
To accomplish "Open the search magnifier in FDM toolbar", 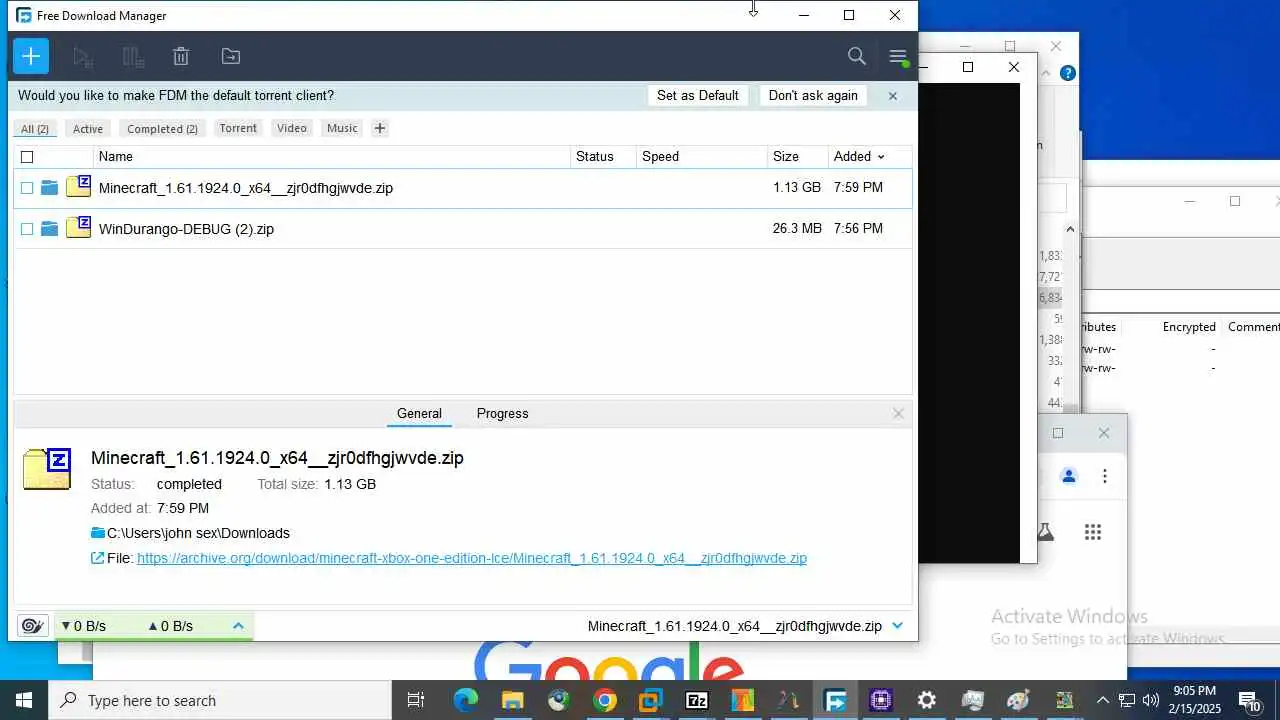I will (857, 56).
